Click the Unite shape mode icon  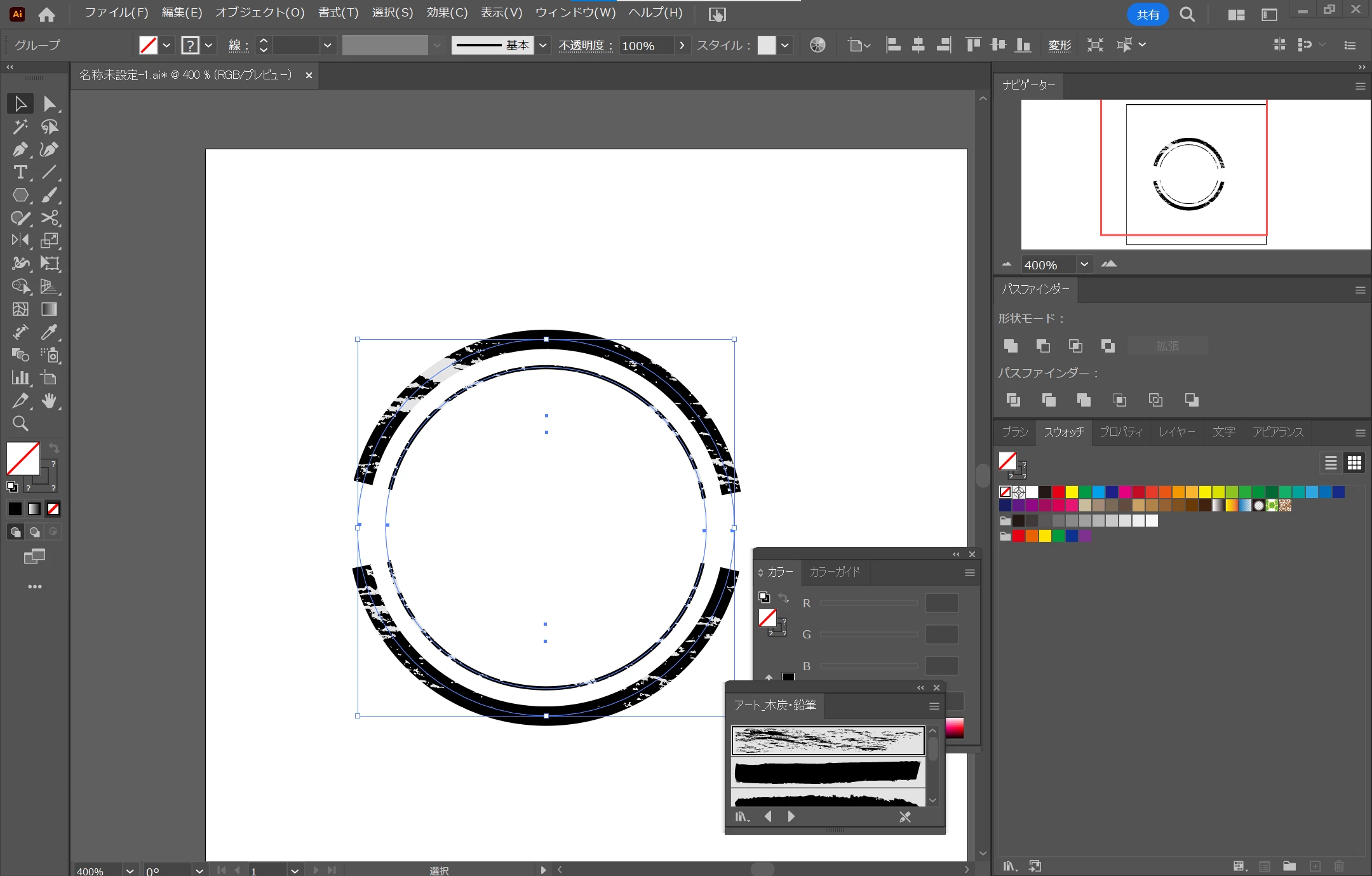click(1011, 346)
